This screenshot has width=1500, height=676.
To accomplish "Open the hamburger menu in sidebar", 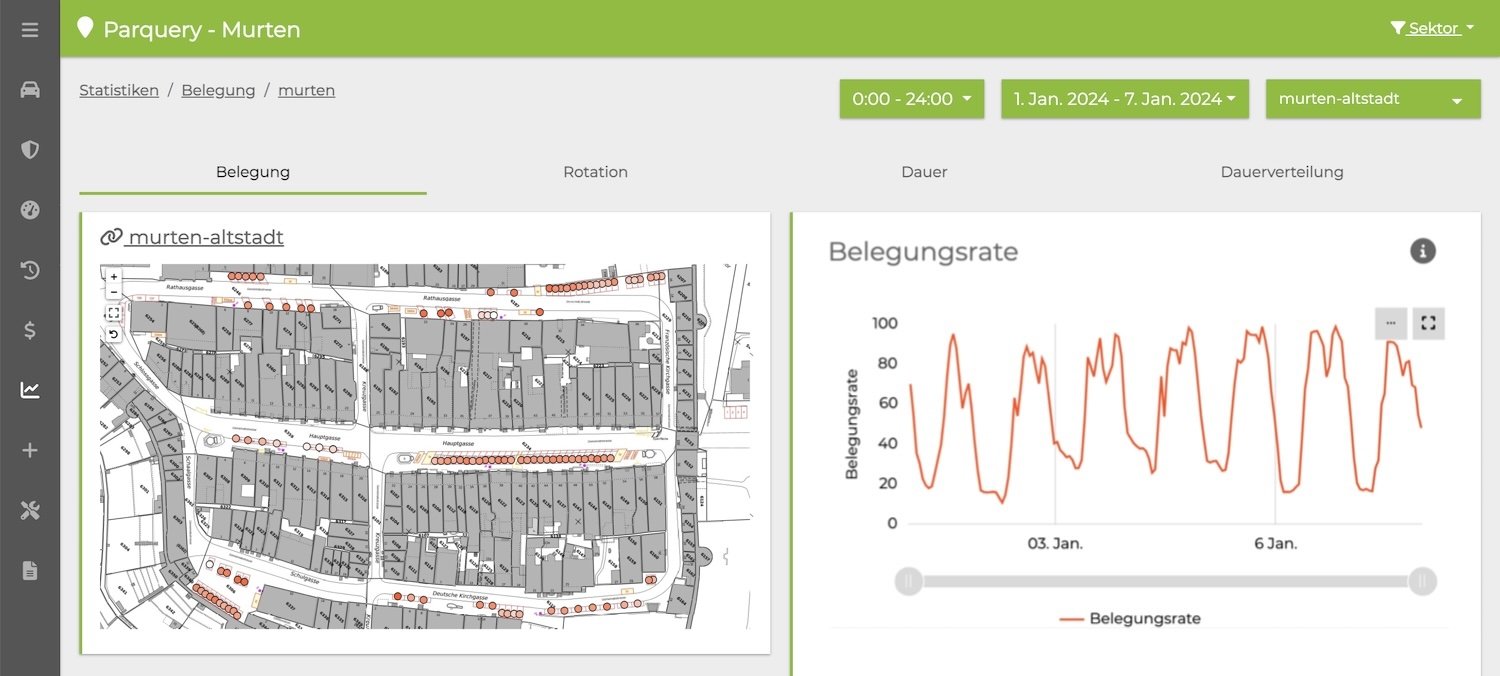I will click(x=30, y=30).
